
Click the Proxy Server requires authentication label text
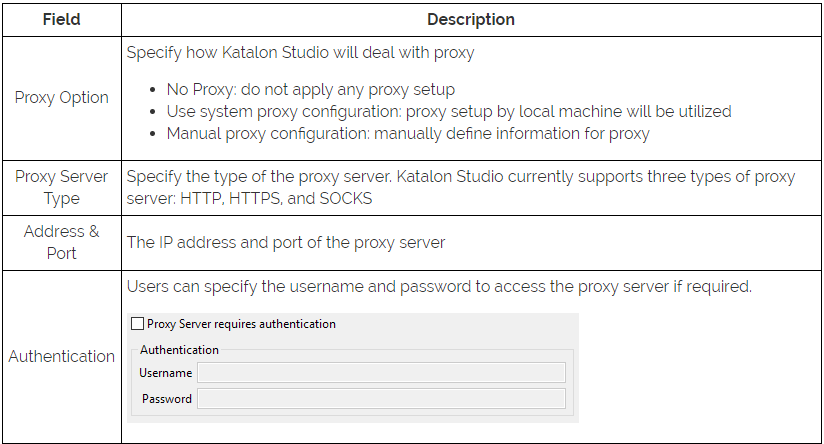click(241, 324)
